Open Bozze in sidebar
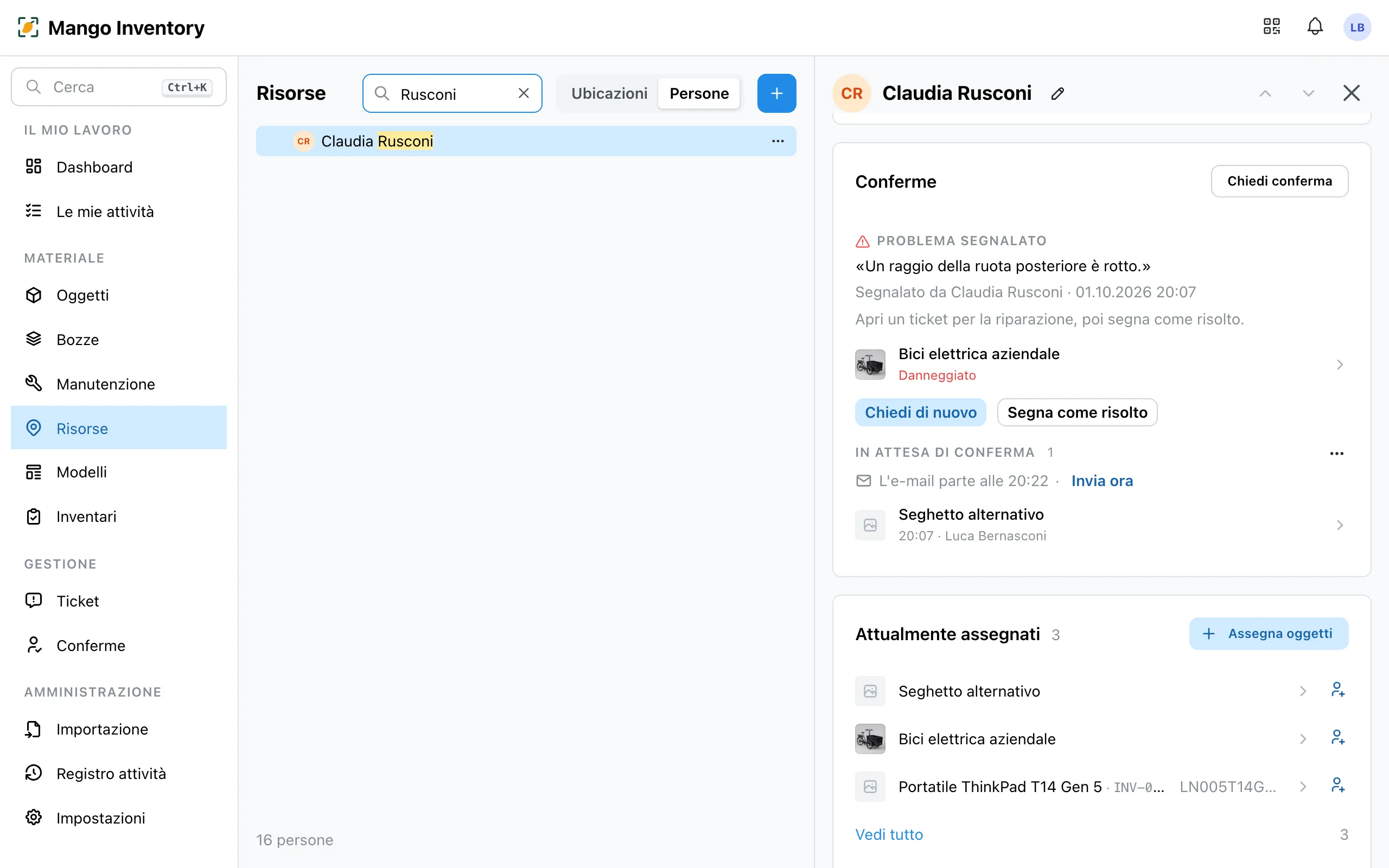 (x=119, y=339)
